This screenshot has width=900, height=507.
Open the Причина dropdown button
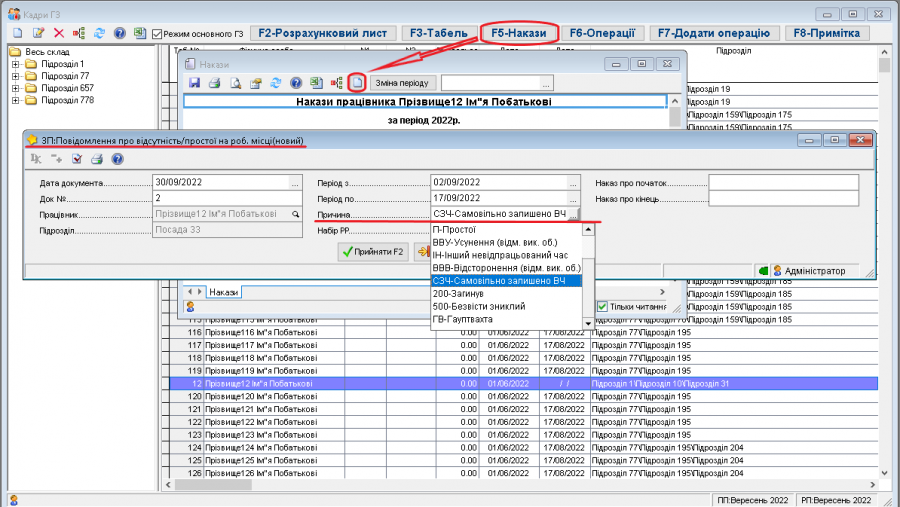tap(573, 214)
